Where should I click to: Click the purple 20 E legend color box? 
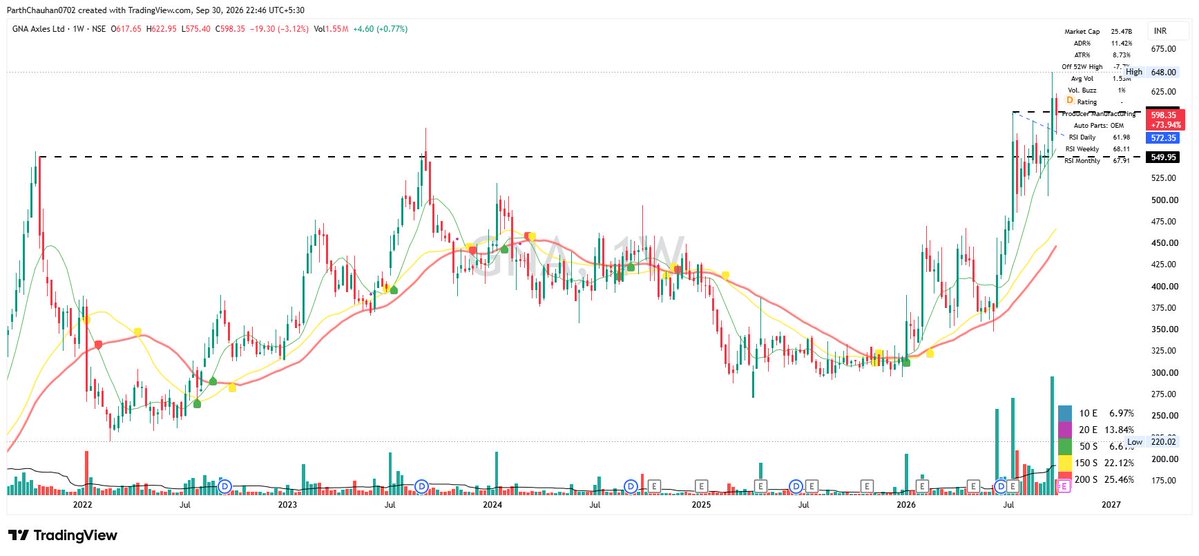pyautogui.click(x=1064, y=430)
